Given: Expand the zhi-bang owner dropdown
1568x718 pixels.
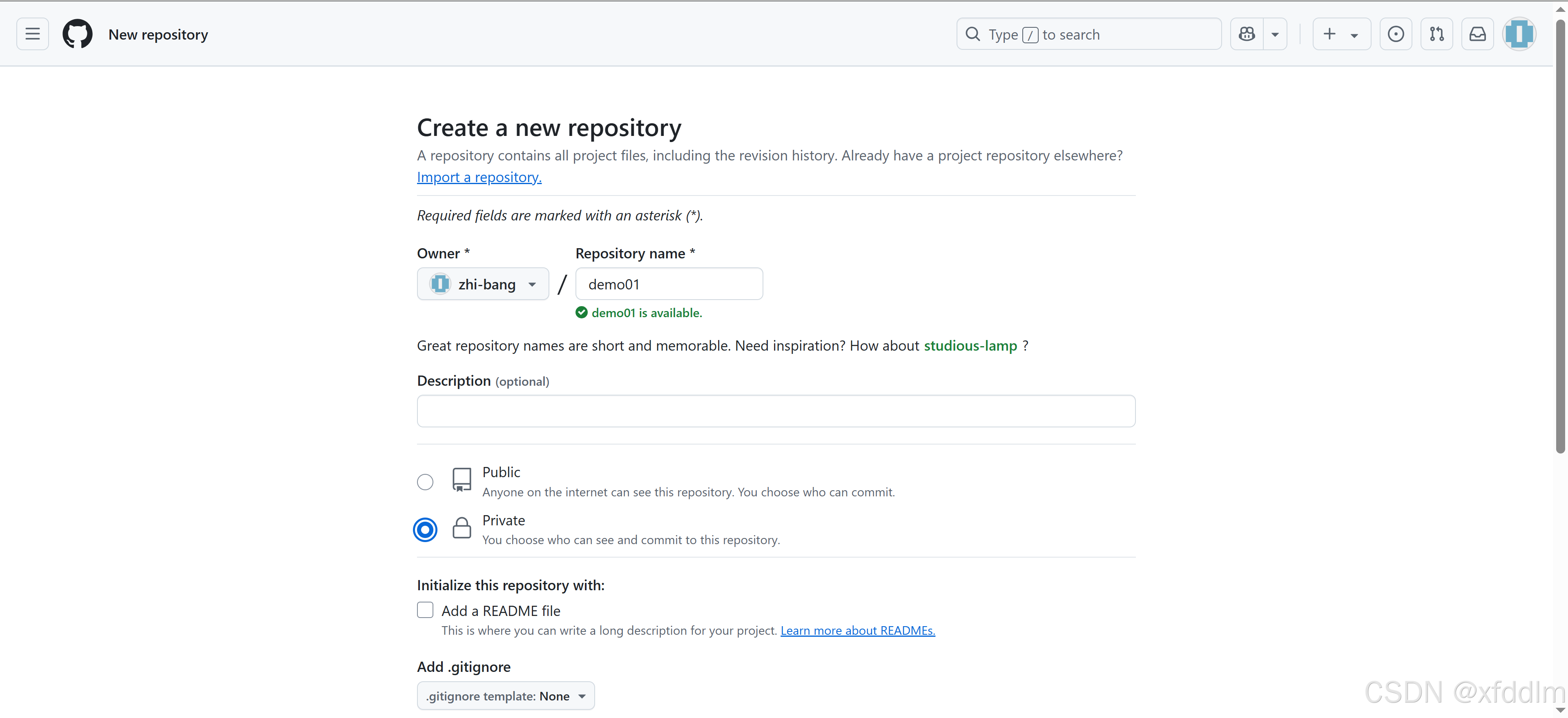Looking at the screenshot, I should click(x=483, y=284).
